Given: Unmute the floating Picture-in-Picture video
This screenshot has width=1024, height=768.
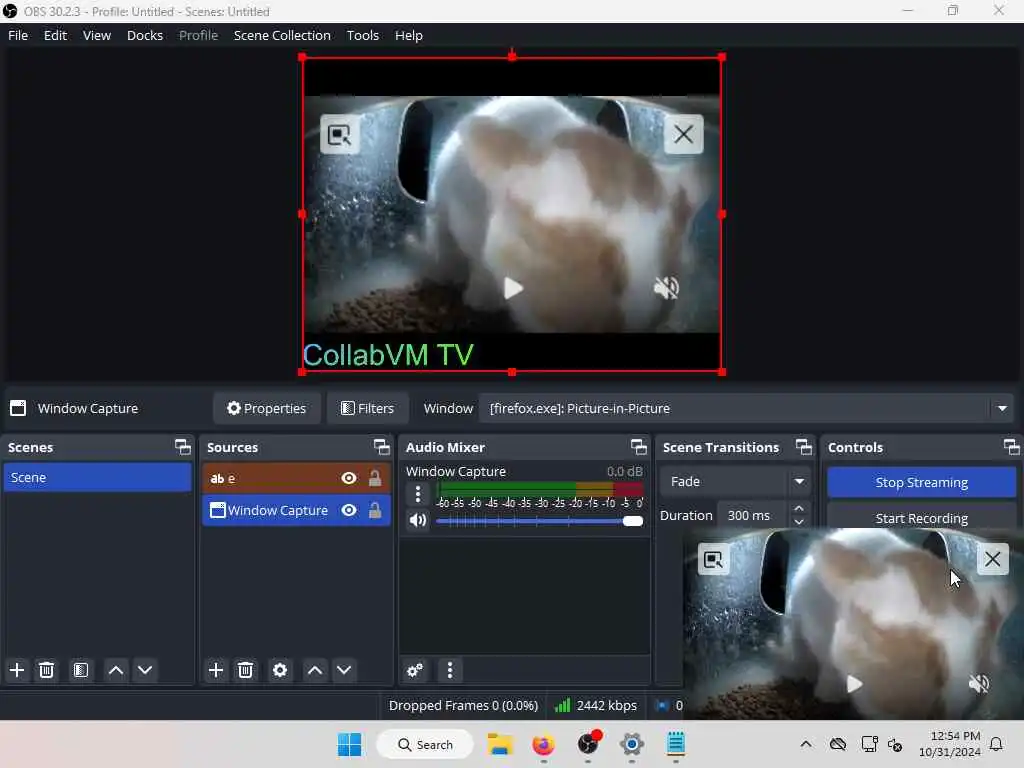Looking at the screenshot, I should click(978, 684).
